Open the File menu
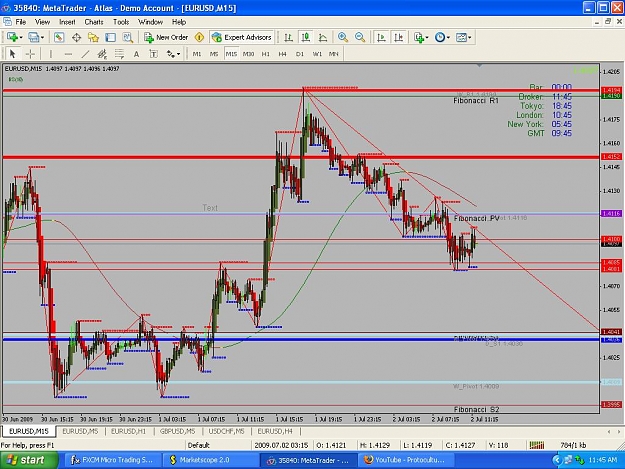The height and width of the screenshot is (469, 625). click(20, 22)
